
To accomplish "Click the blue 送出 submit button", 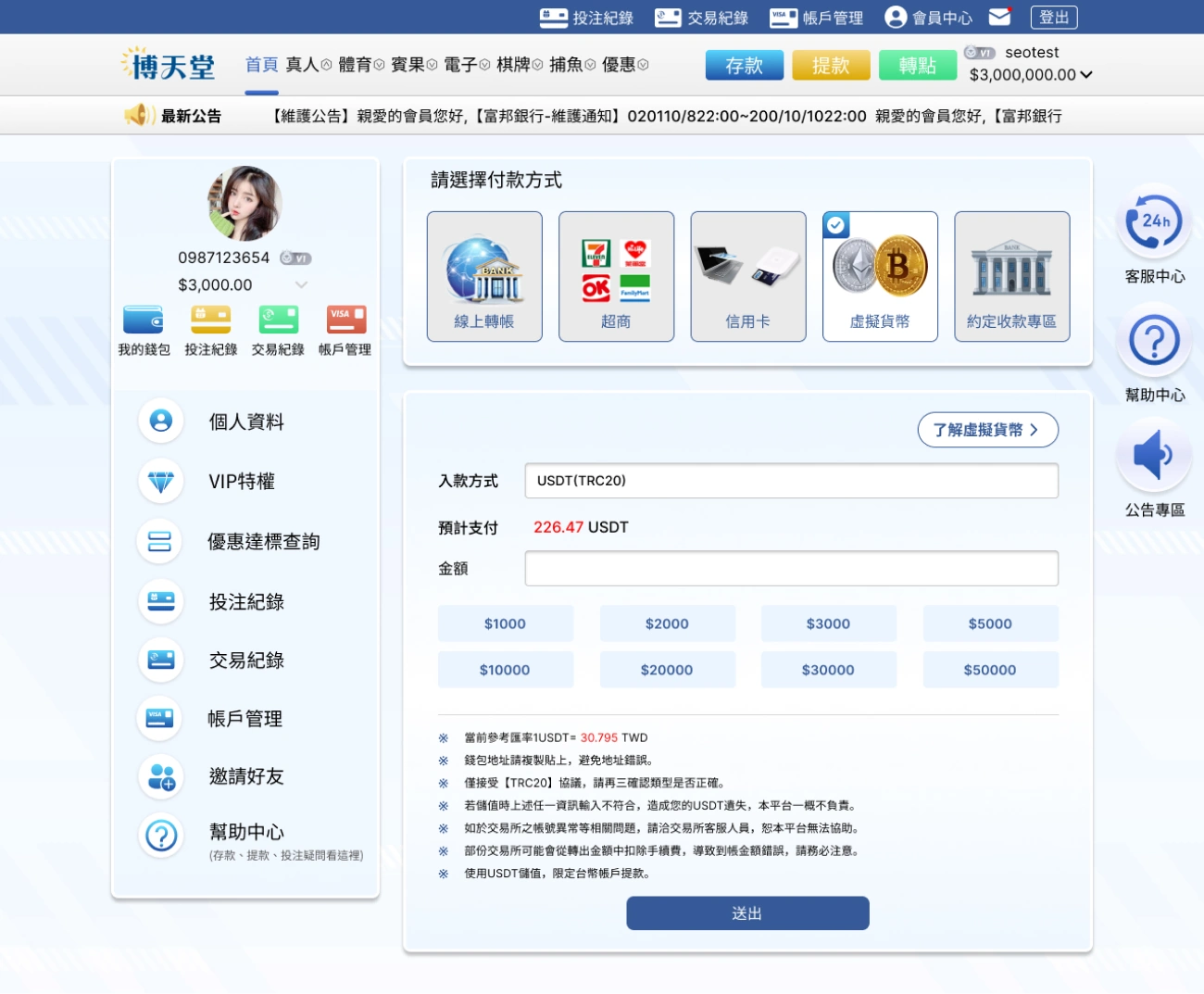I will click(747, 913).
